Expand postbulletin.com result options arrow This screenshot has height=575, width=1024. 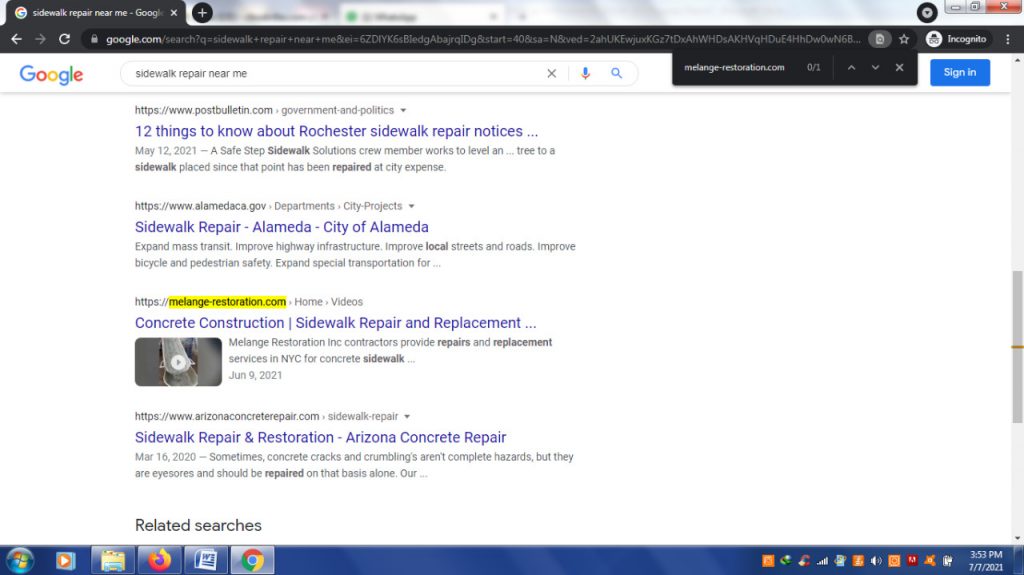tap(403, 110)
